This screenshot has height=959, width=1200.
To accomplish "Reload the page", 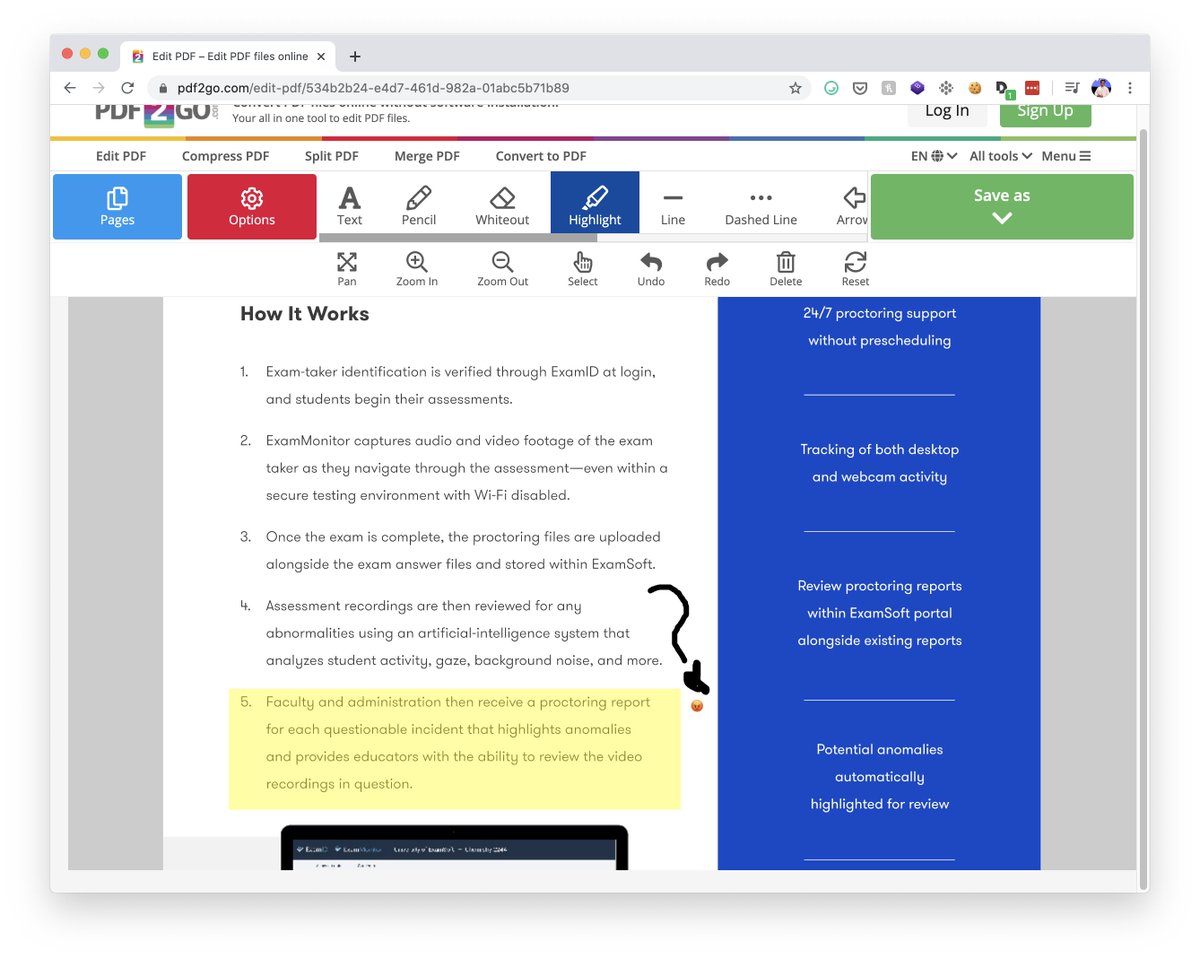I will (x=127, y=88).
